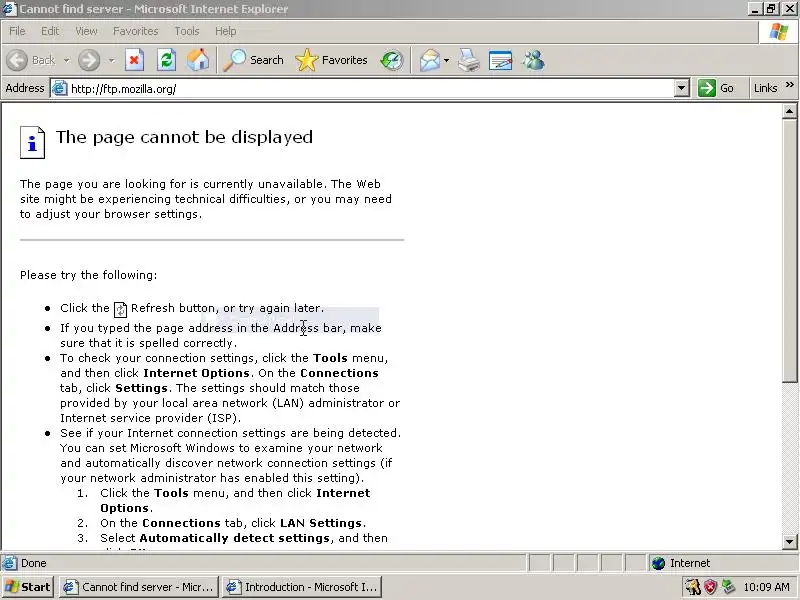
Task: Click the address field with ftp.mozilla.org
Action: coord(371,89)
